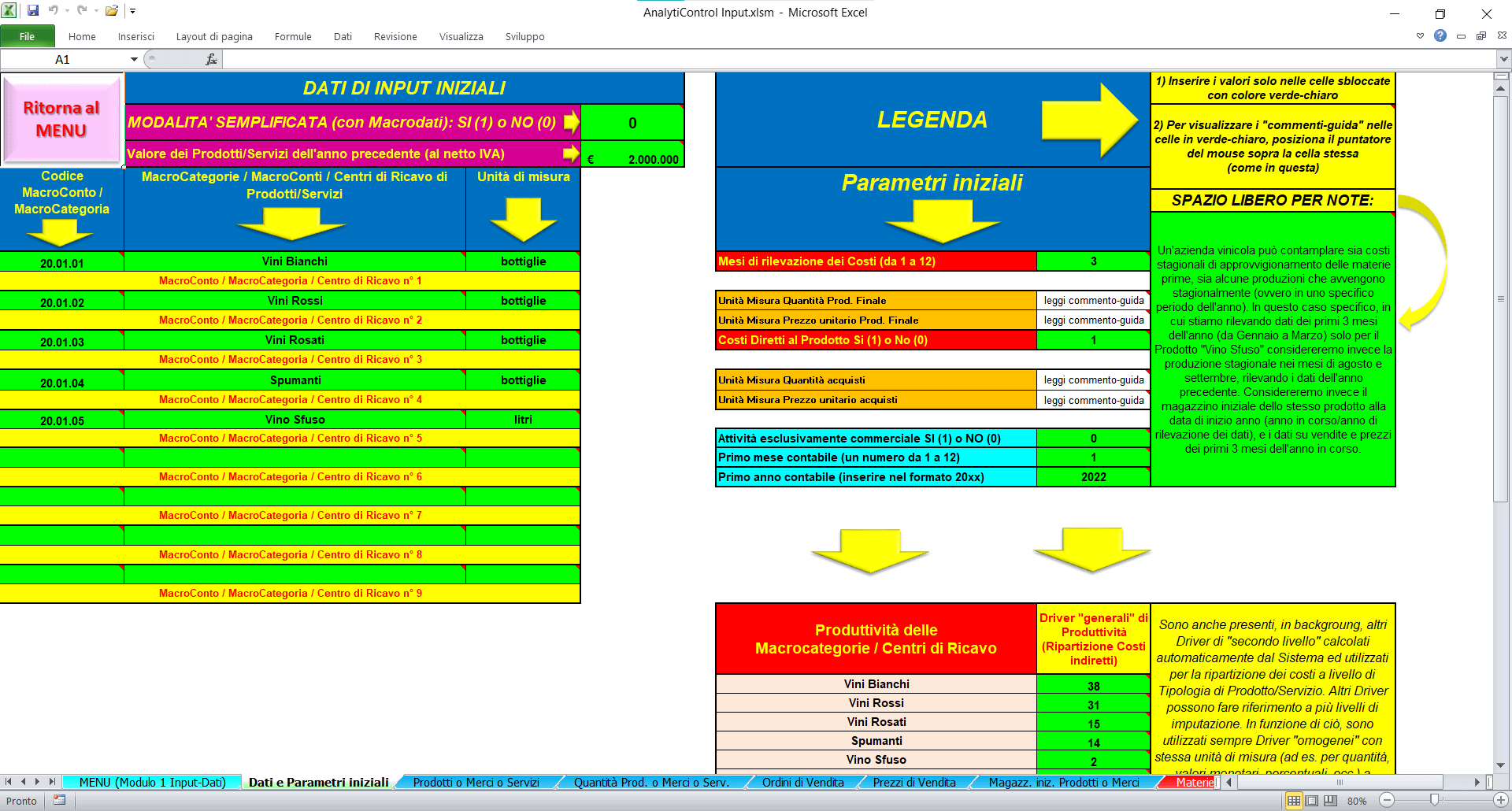Click horizontal scrollbar right arrow
The image size is (1512, 811).
(x=1477, y=782)
